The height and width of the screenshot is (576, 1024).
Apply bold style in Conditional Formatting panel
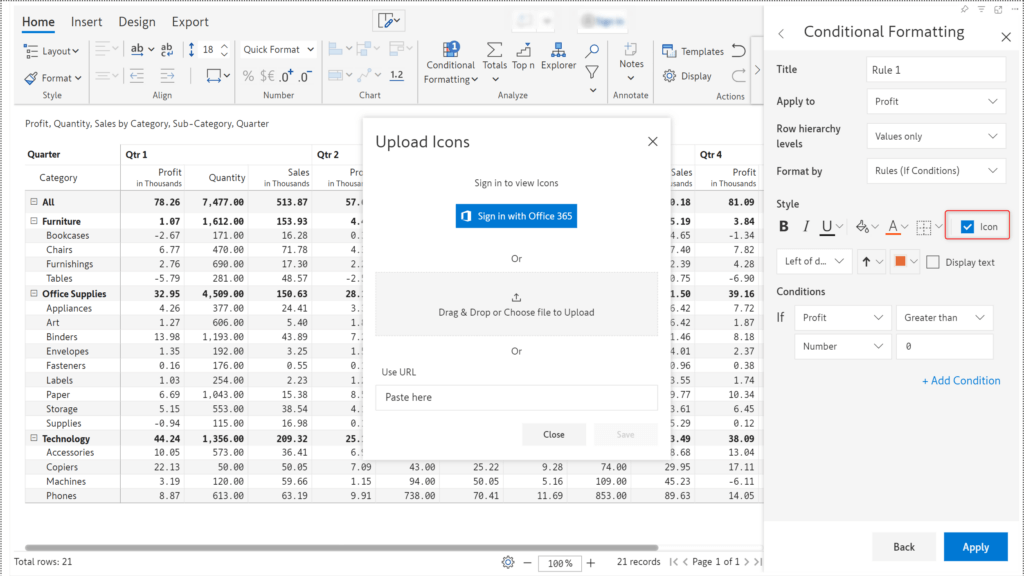(784, 226)
